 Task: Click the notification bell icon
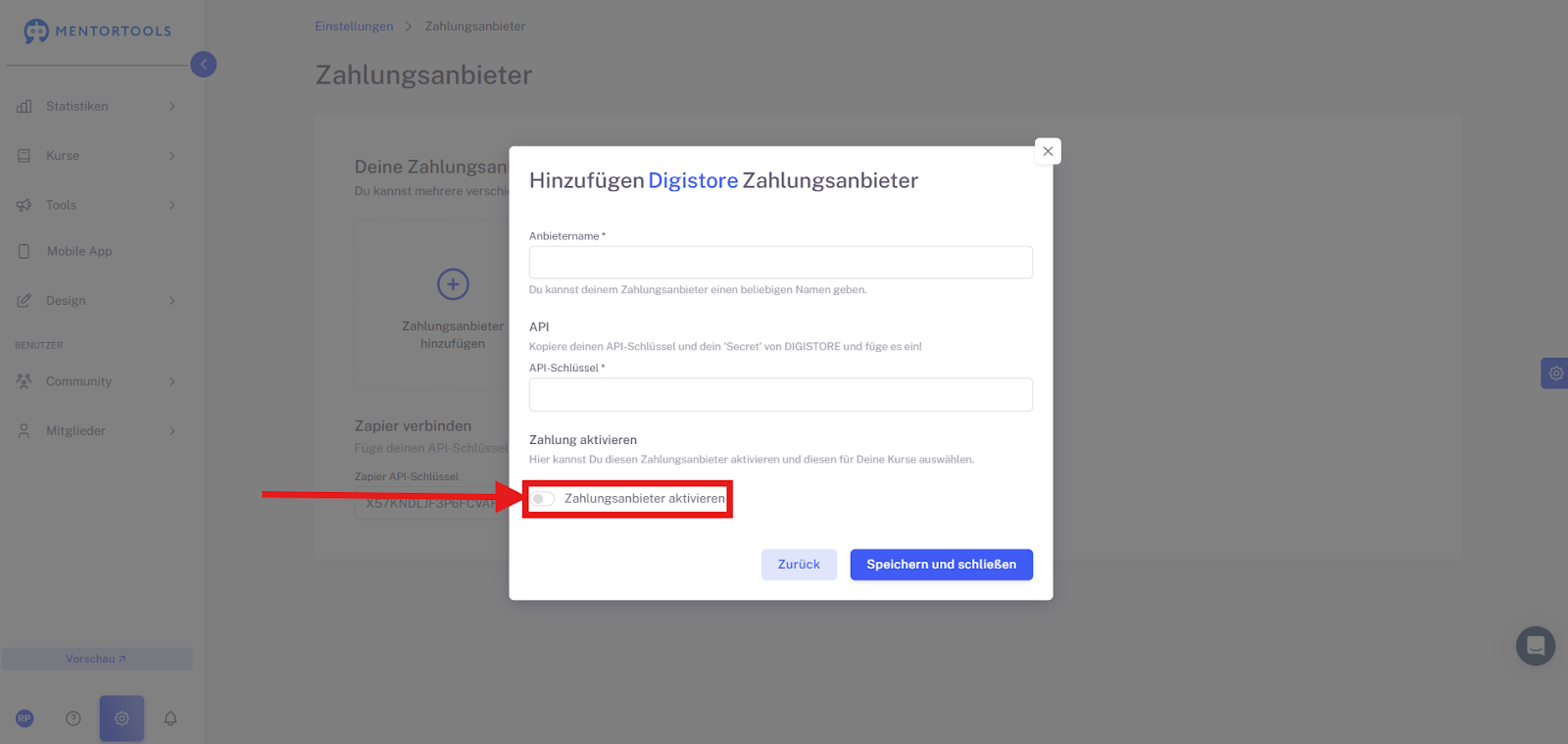click(x=171, y=719)
